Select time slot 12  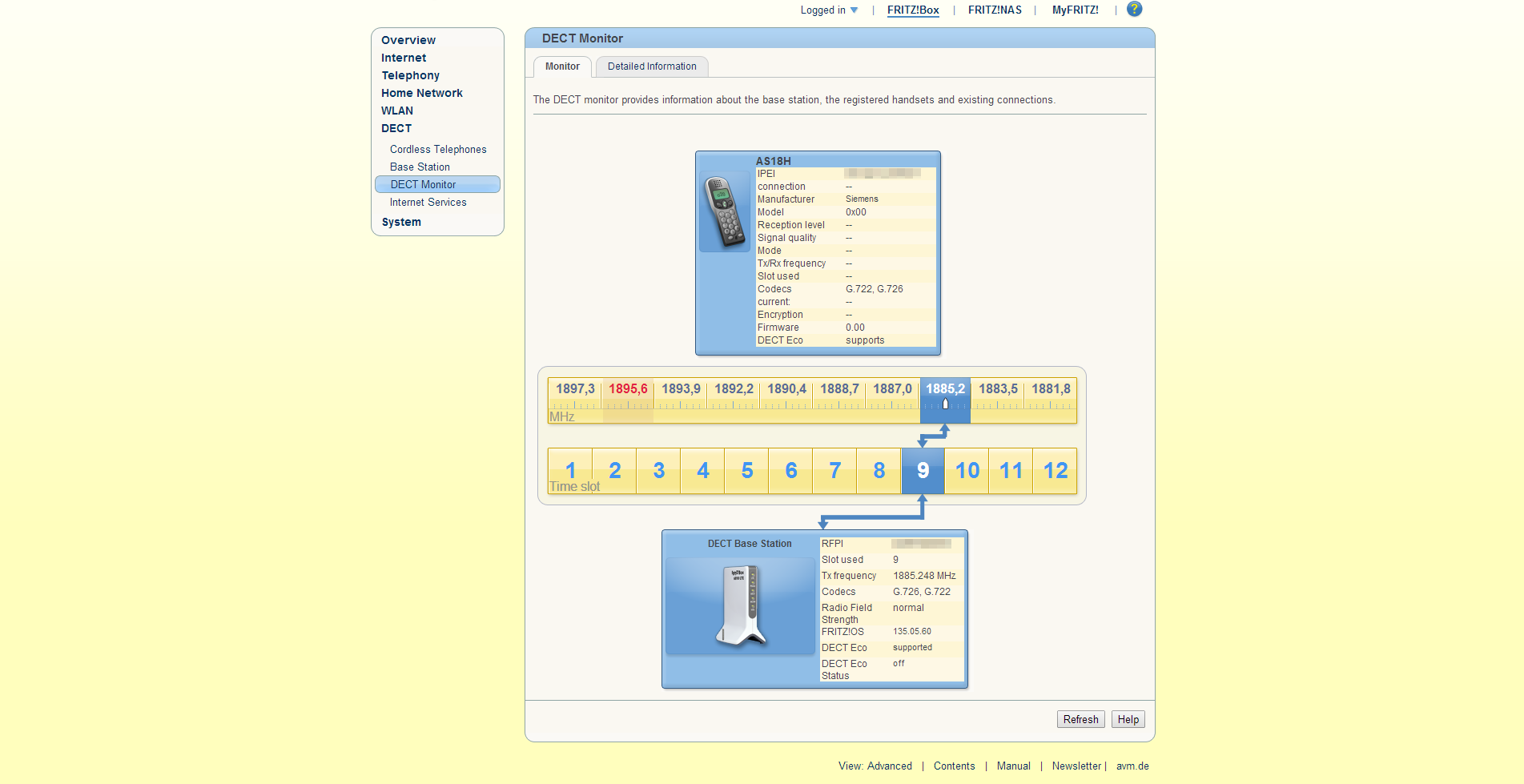point(1055,471)
